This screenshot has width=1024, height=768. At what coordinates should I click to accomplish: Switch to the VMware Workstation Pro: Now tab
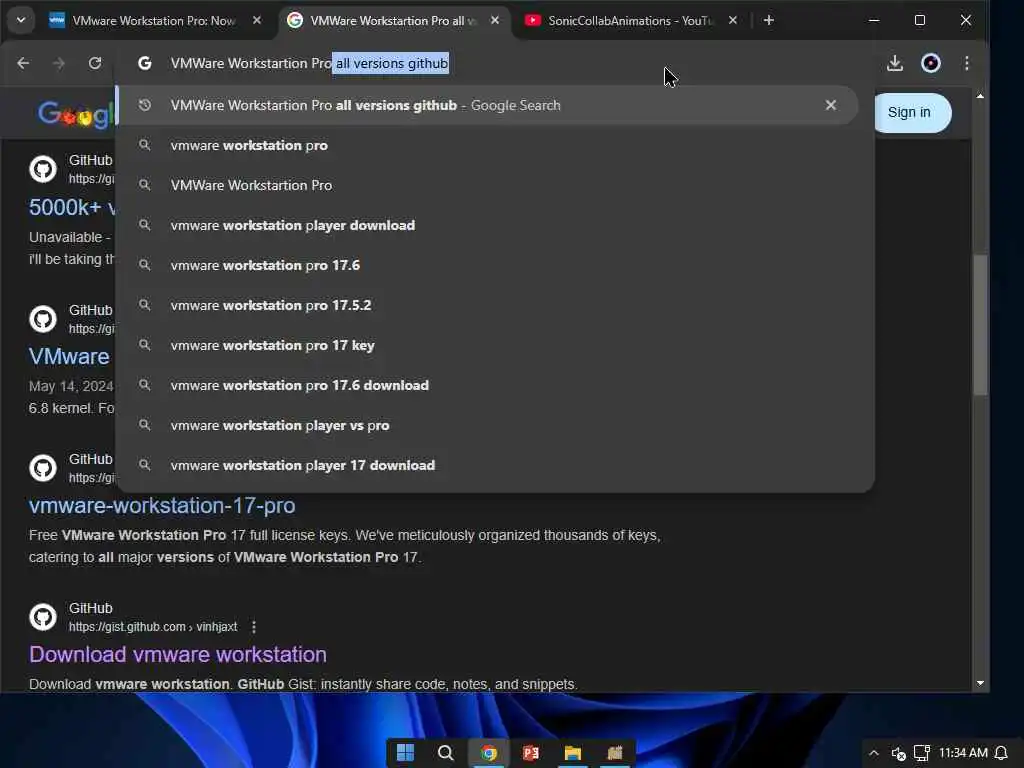(153, 21)
